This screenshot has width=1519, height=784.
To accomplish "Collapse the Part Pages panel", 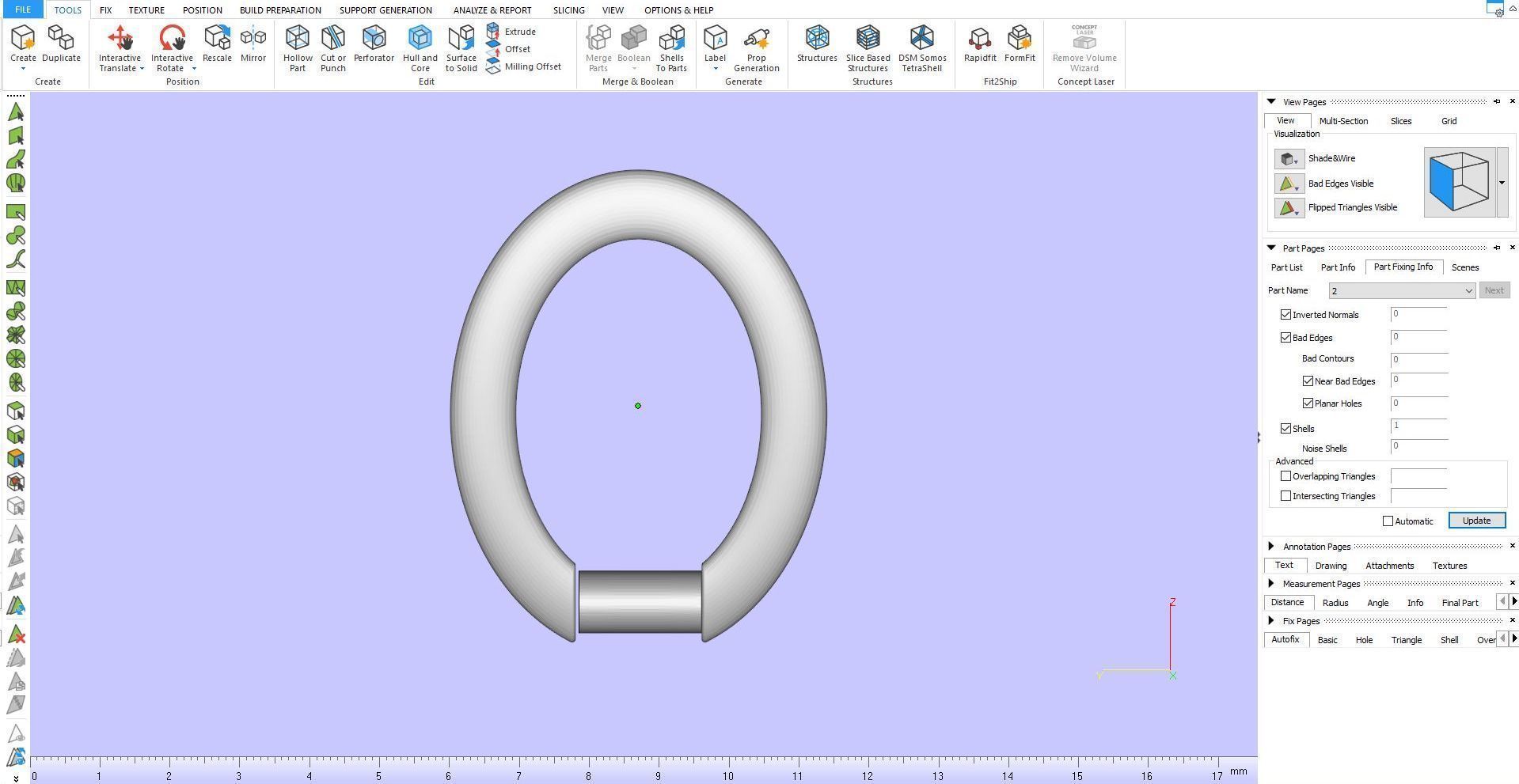I will pos(1271,248).
